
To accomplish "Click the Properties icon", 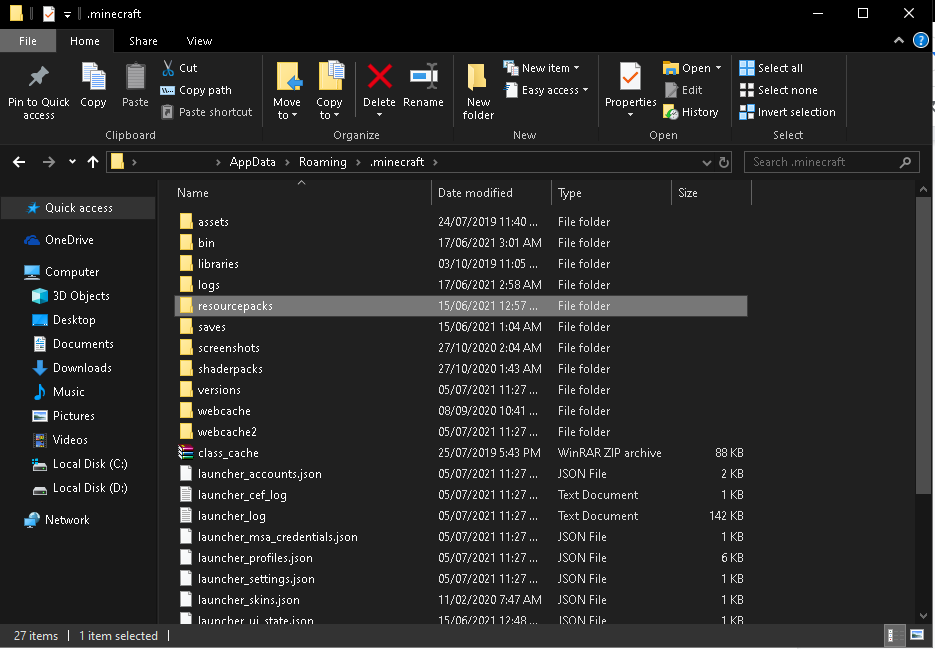I will click(630, 77).
